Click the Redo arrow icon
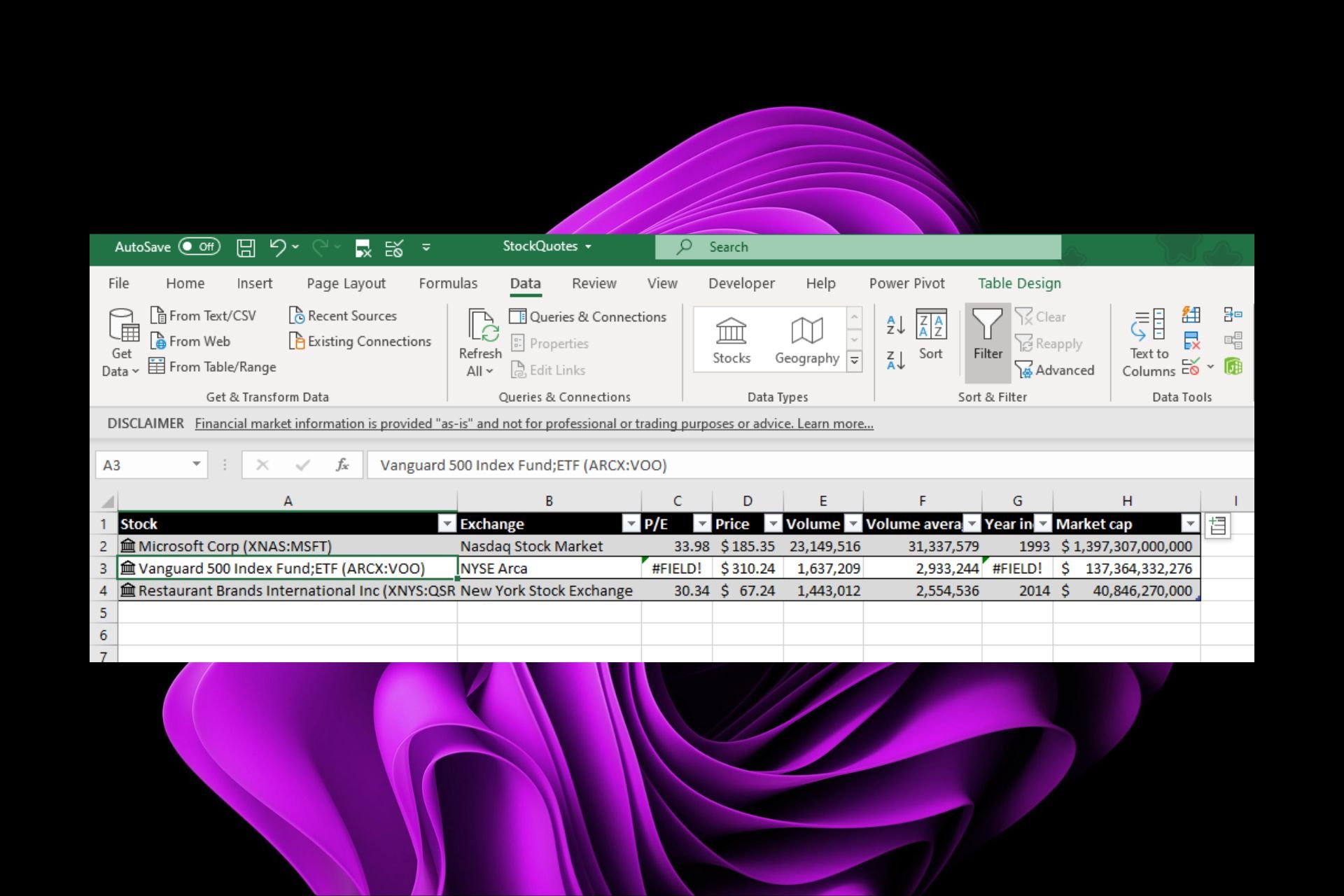 320,247
